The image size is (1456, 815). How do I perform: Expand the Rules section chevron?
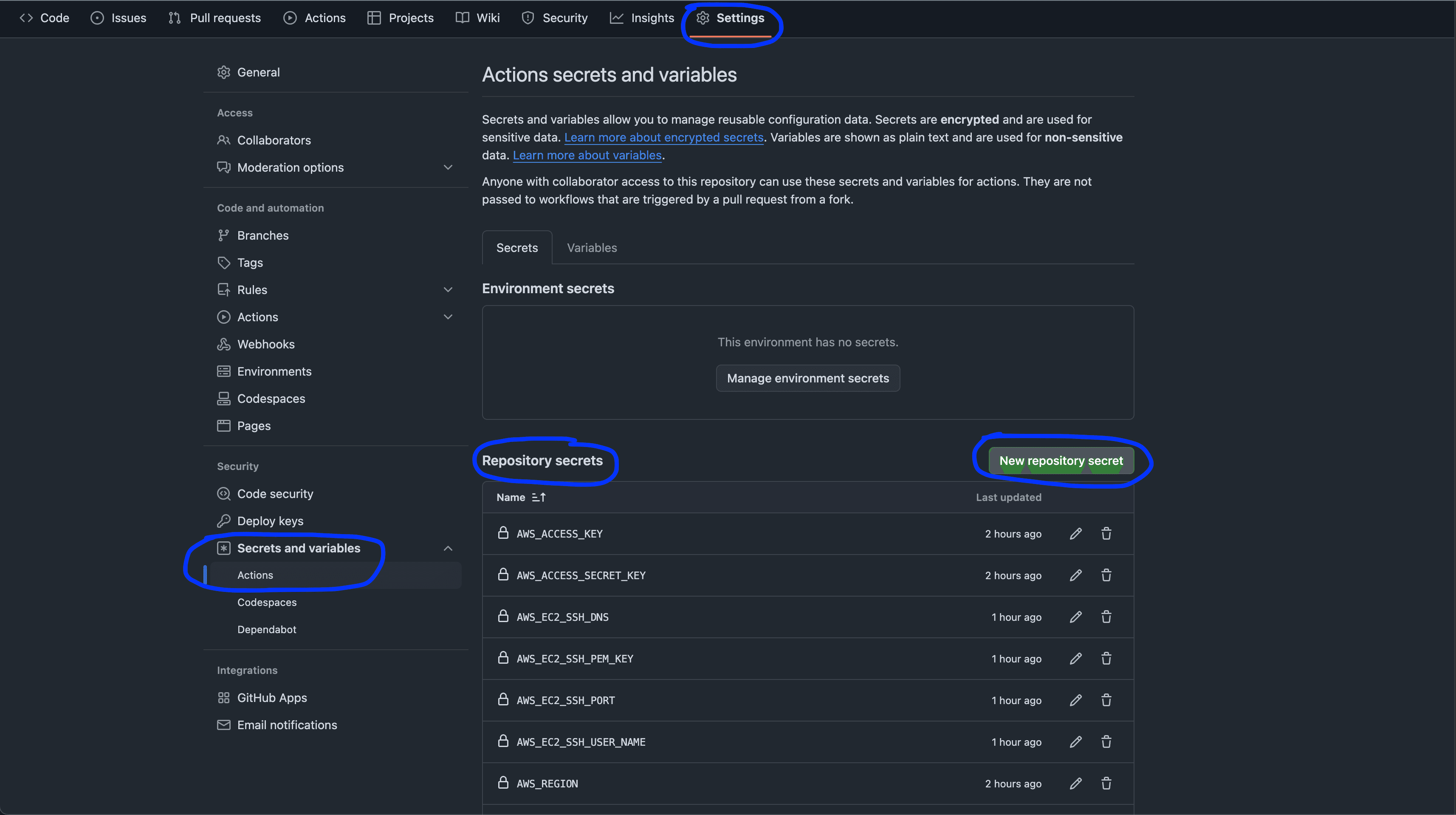pos(448,289)
